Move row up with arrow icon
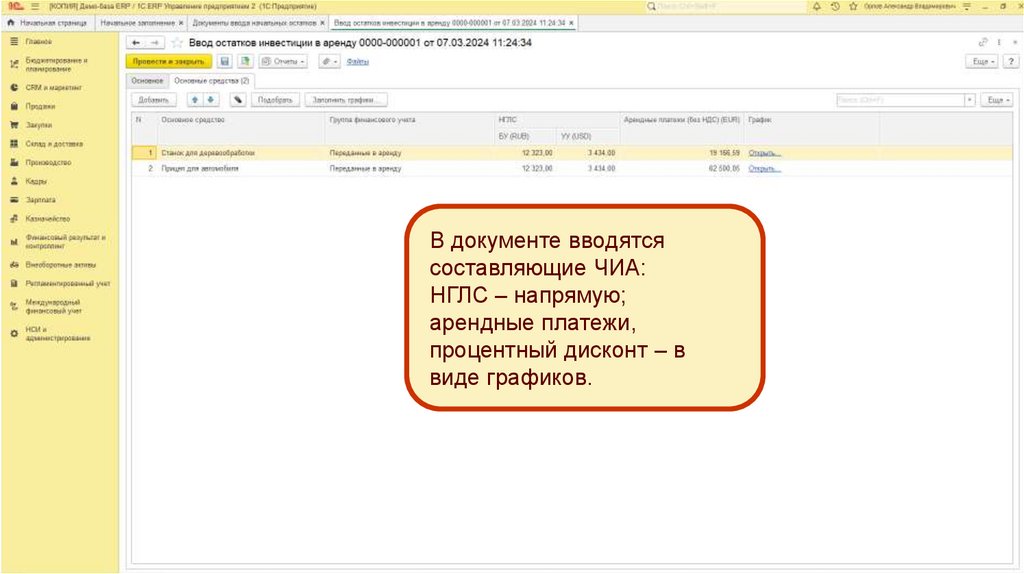 [x=195, y=100]
